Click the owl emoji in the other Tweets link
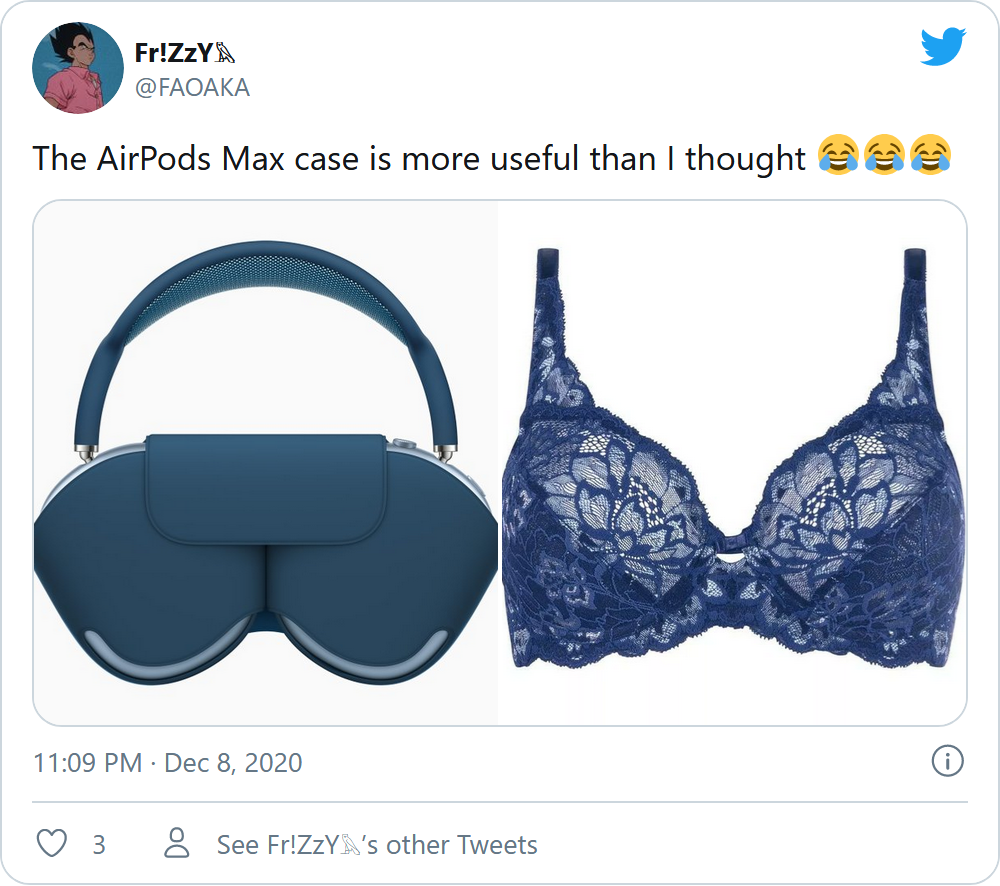 350,845
